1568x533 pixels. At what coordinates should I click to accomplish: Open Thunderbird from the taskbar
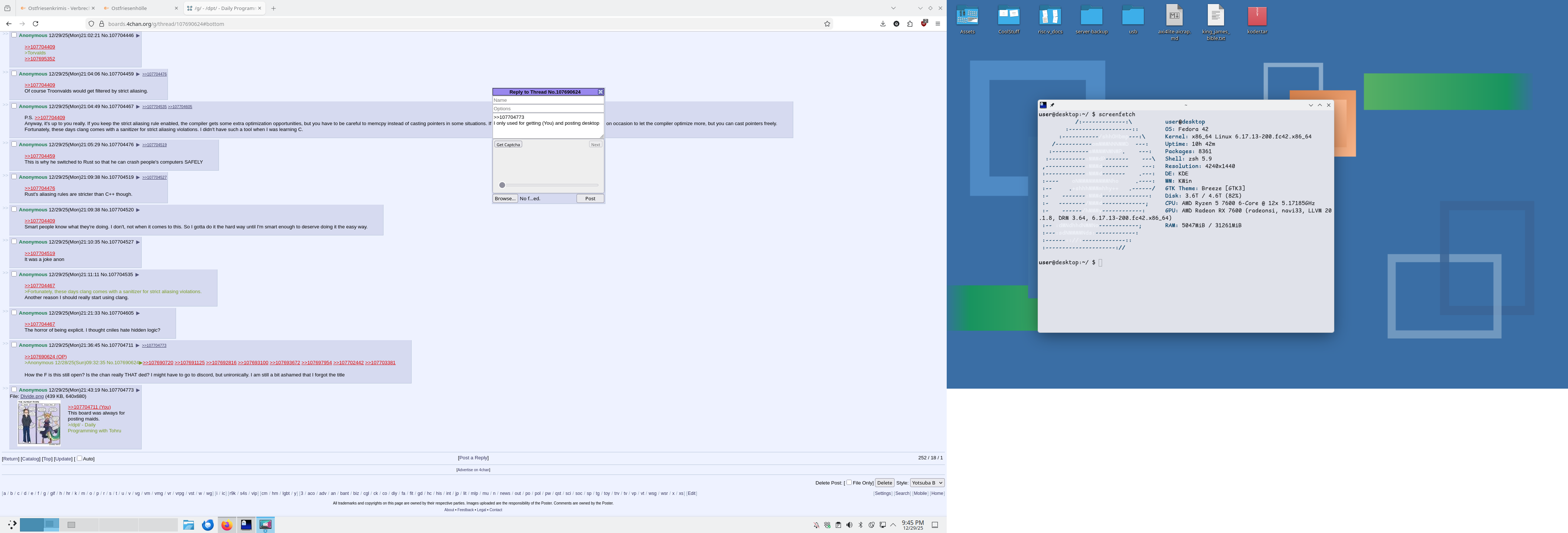tap(207, 524)
